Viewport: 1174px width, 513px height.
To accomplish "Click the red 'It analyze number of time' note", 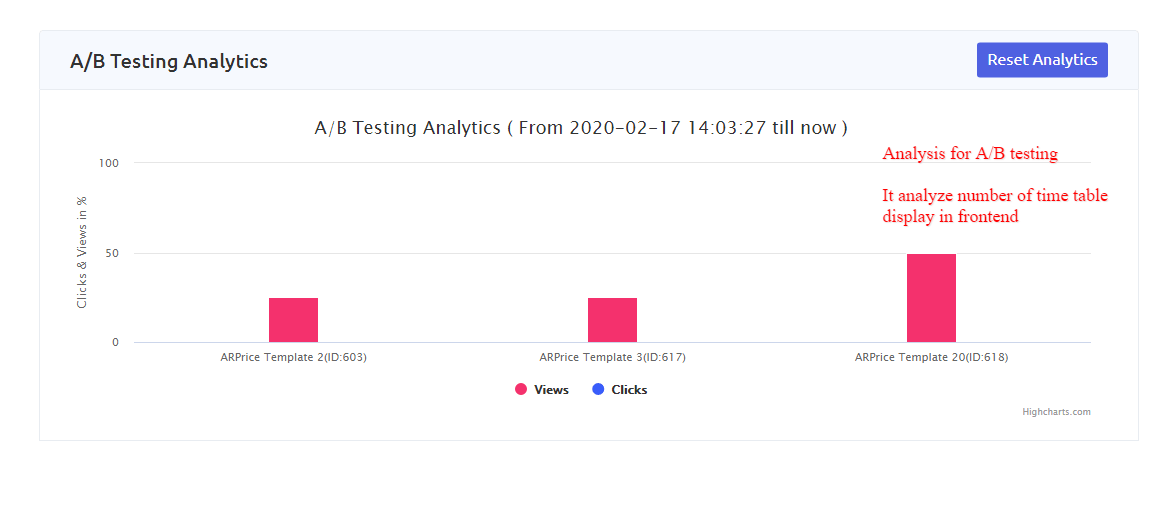I will pyautogui.click(x=995, y=196).
